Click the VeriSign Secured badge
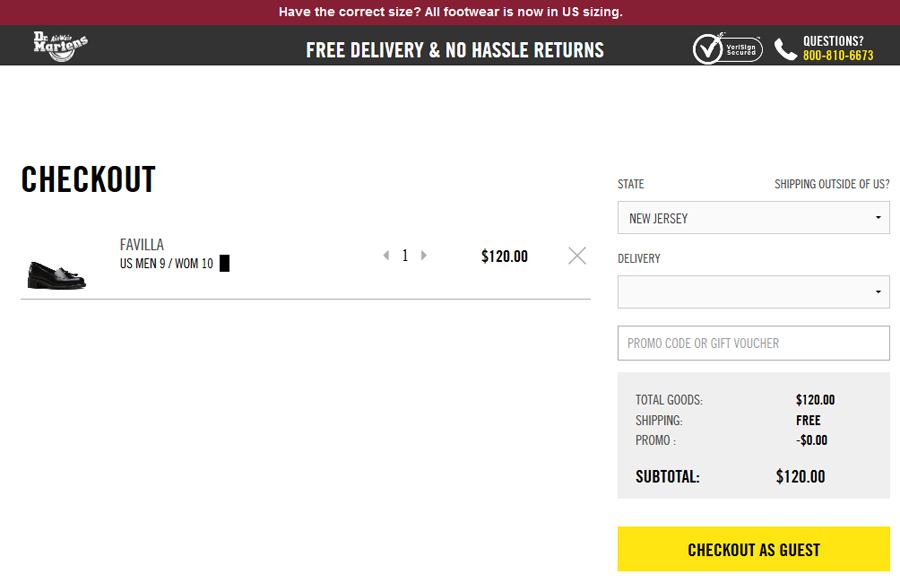The image size is (900, 583). point(727,48)
